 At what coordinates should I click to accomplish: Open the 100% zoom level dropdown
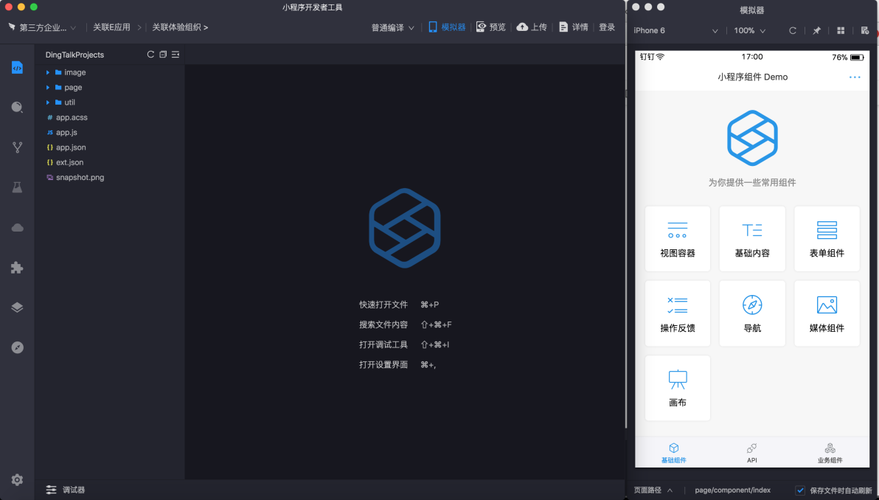[x=750, y=31]
